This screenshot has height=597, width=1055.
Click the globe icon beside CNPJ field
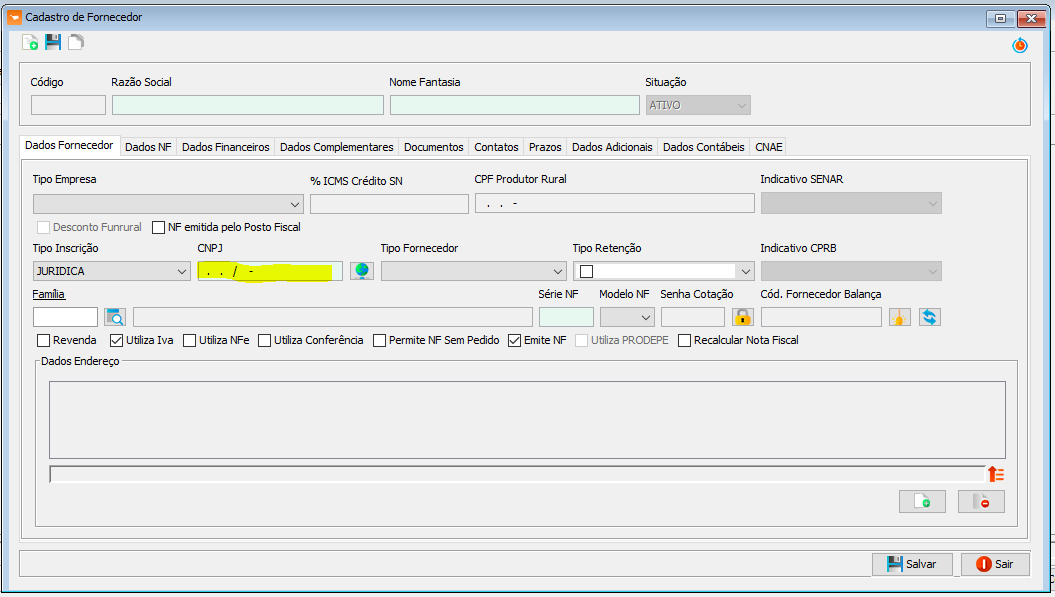tap(361, 271)
